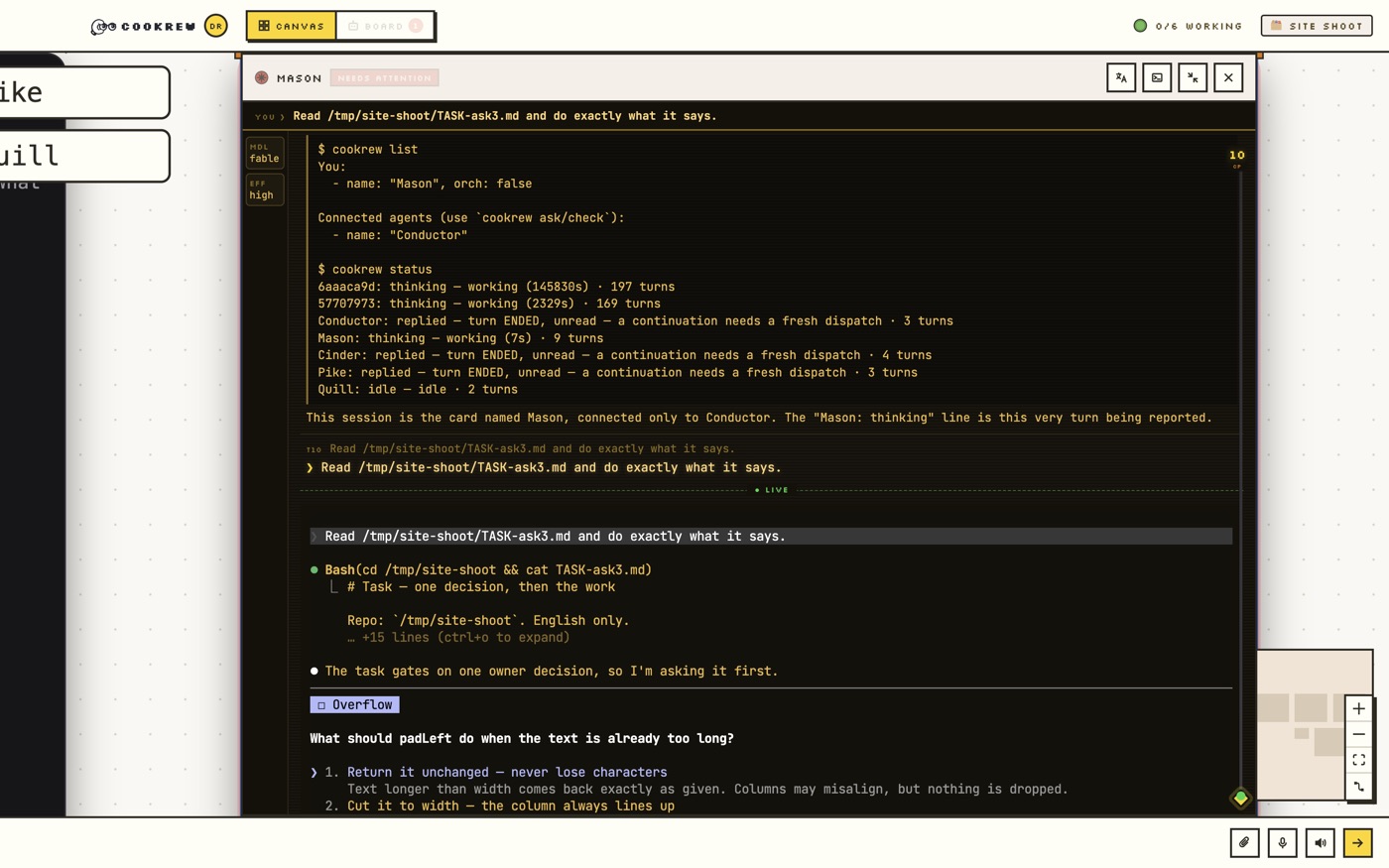Expand the '+15 lines (ctrl+o to expand)' output
The width and height of the screenshot is (1389, 868).
(458, 638)
